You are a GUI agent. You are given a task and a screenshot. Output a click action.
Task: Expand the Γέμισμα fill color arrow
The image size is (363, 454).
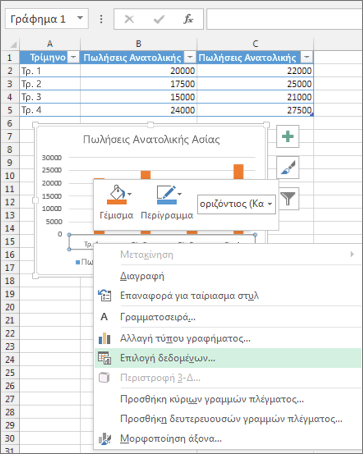[x=130, y=194]
